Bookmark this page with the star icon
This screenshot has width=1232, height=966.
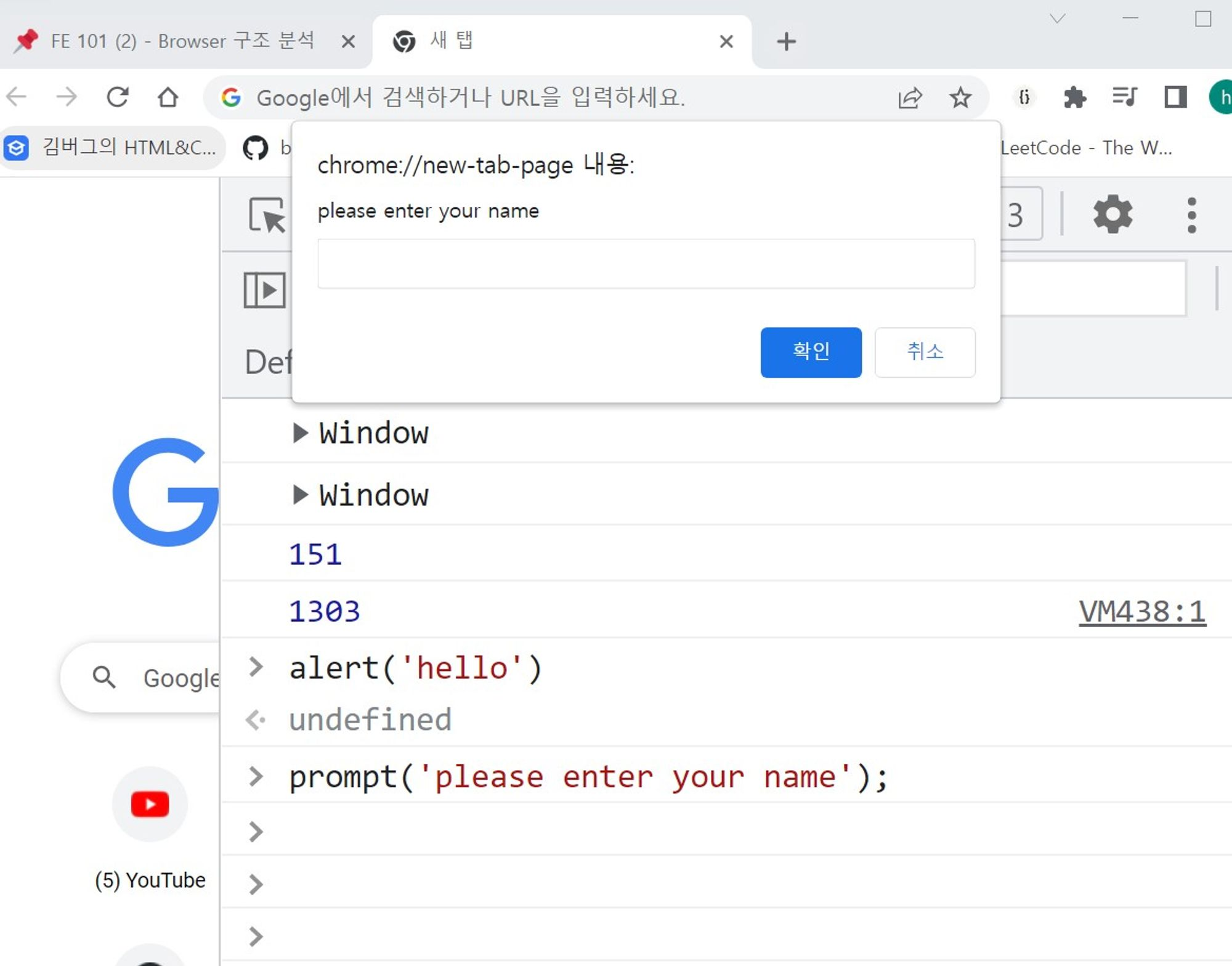[960, 97]
